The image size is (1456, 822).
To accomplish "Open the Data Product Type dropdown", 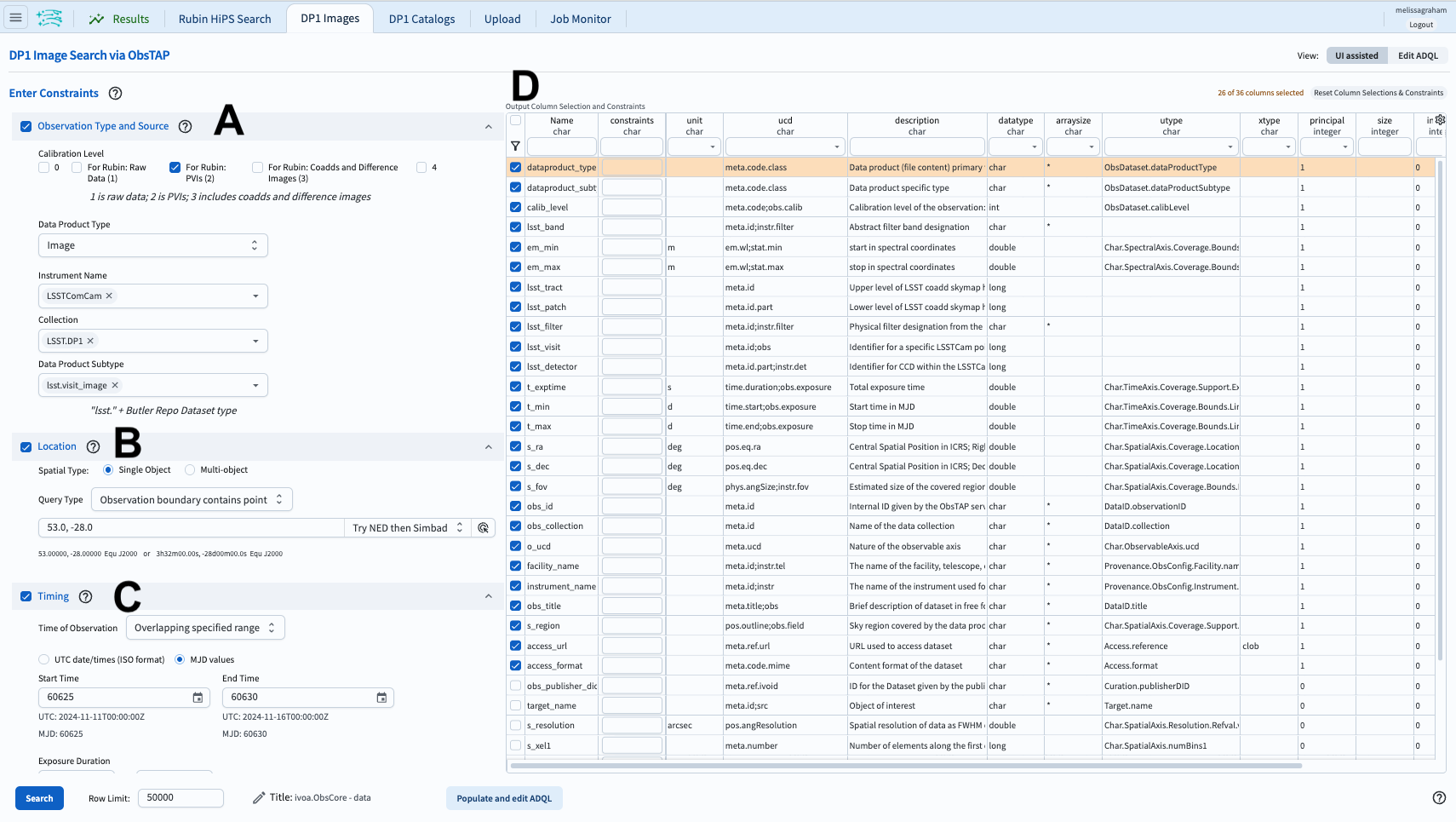I will coord(152,245).
